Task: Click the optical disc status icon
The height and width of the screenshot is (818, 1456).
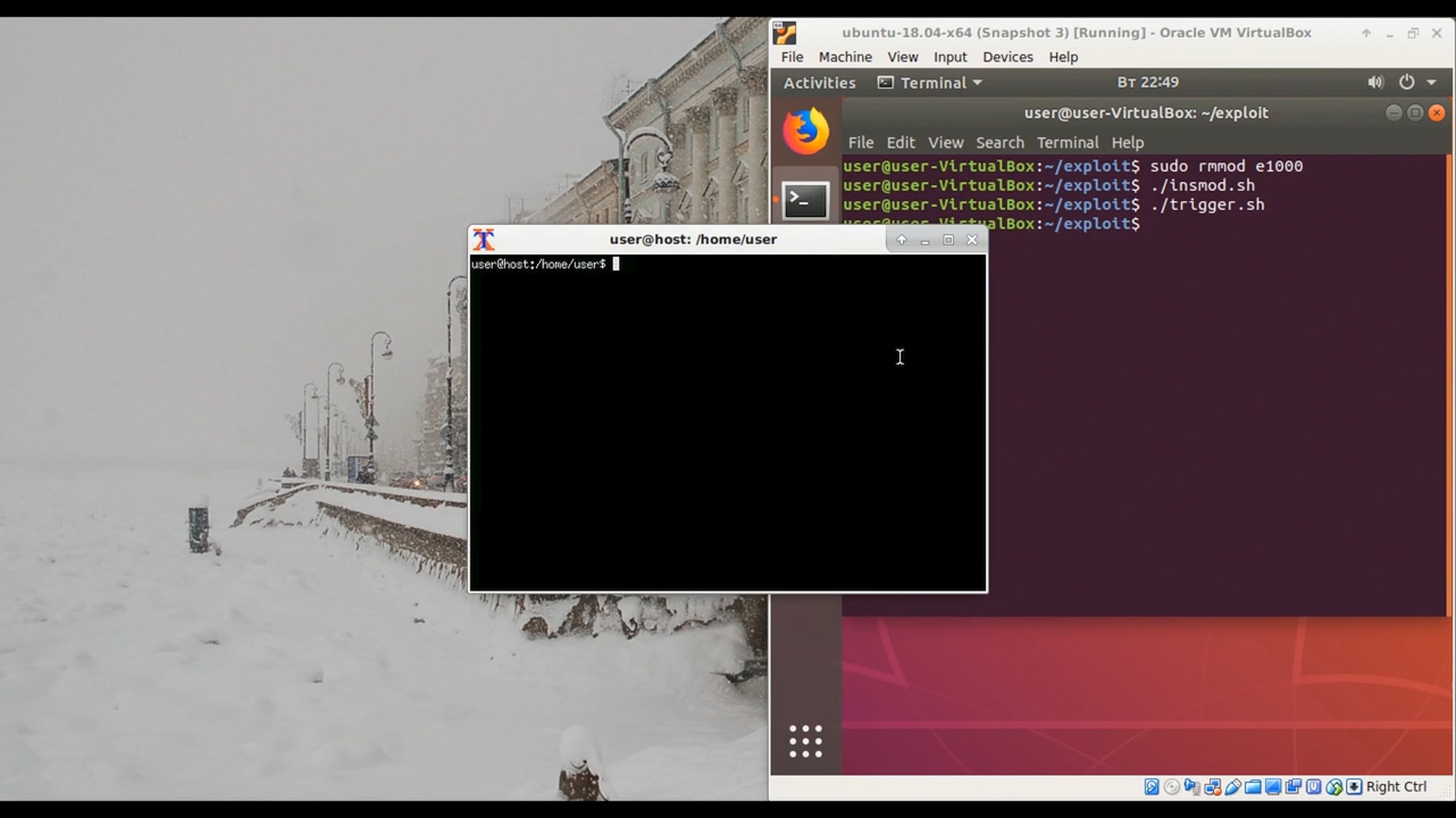Action: coord(1171,787)
